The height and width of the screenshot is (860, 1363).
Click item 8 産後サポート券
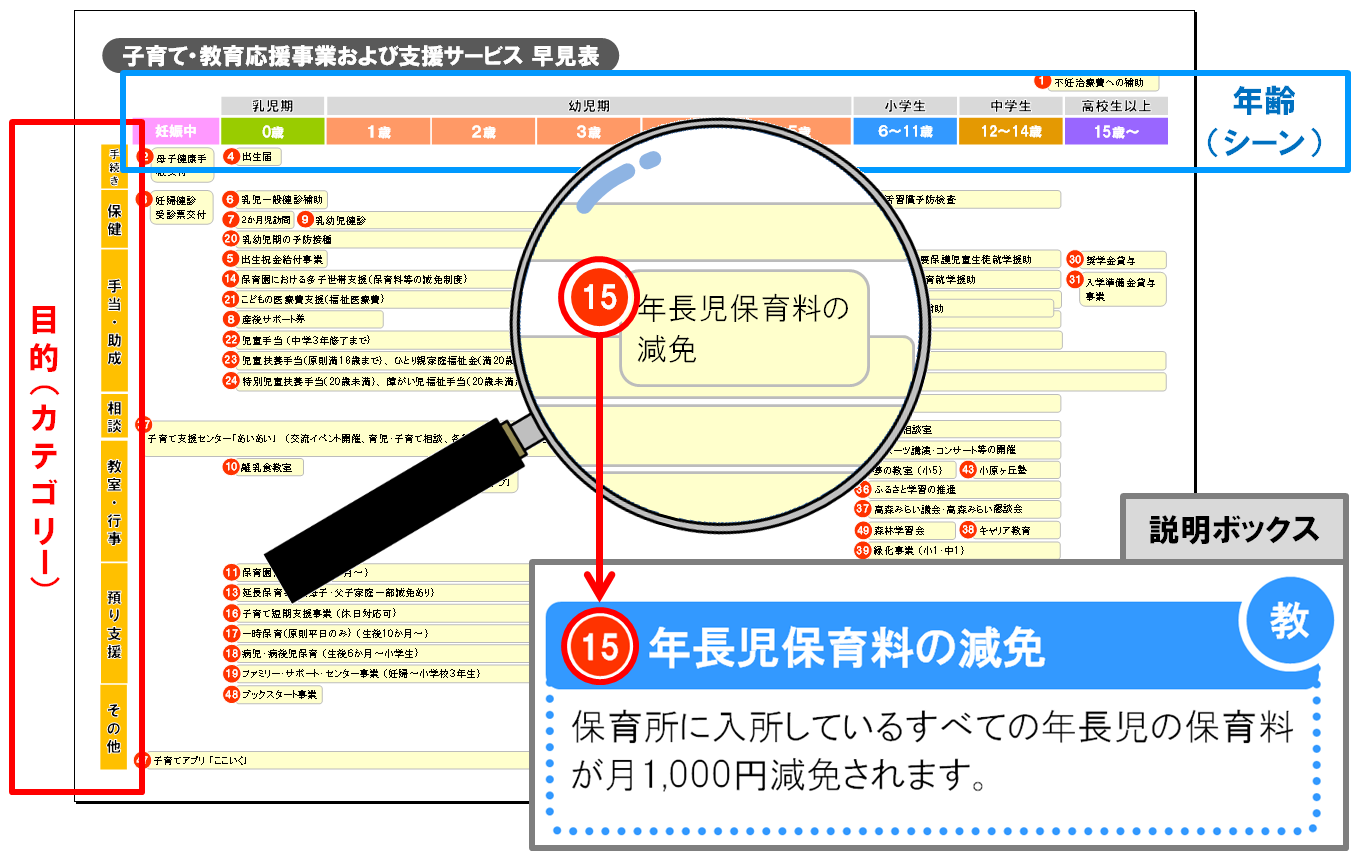[303, 319]
